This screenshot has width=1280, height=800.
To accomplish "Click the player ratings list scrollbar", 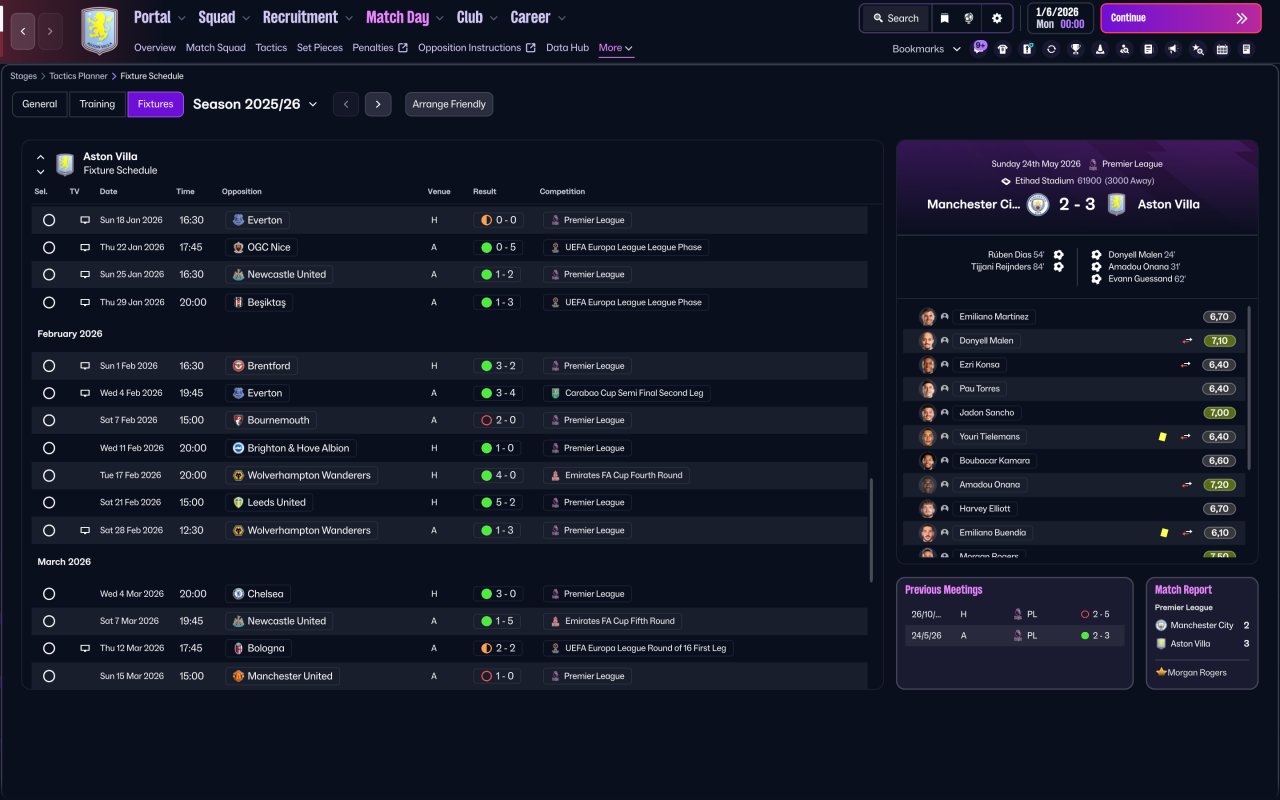I will tap(1250, 388).
